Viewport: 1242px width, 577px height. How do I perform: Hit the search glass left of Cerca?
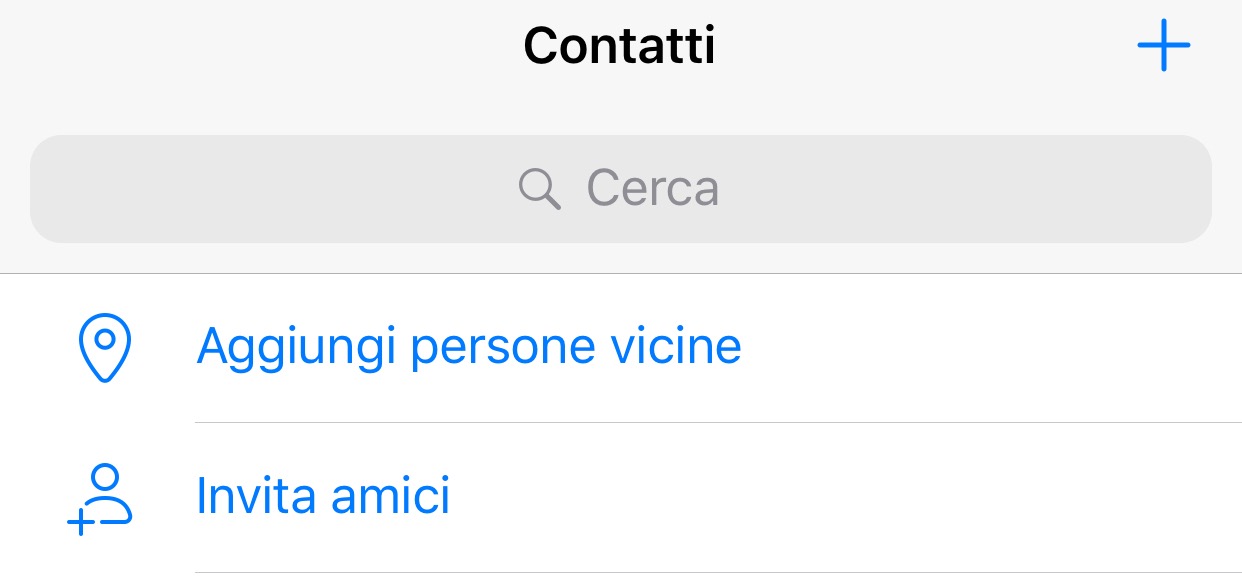[540, 188]
